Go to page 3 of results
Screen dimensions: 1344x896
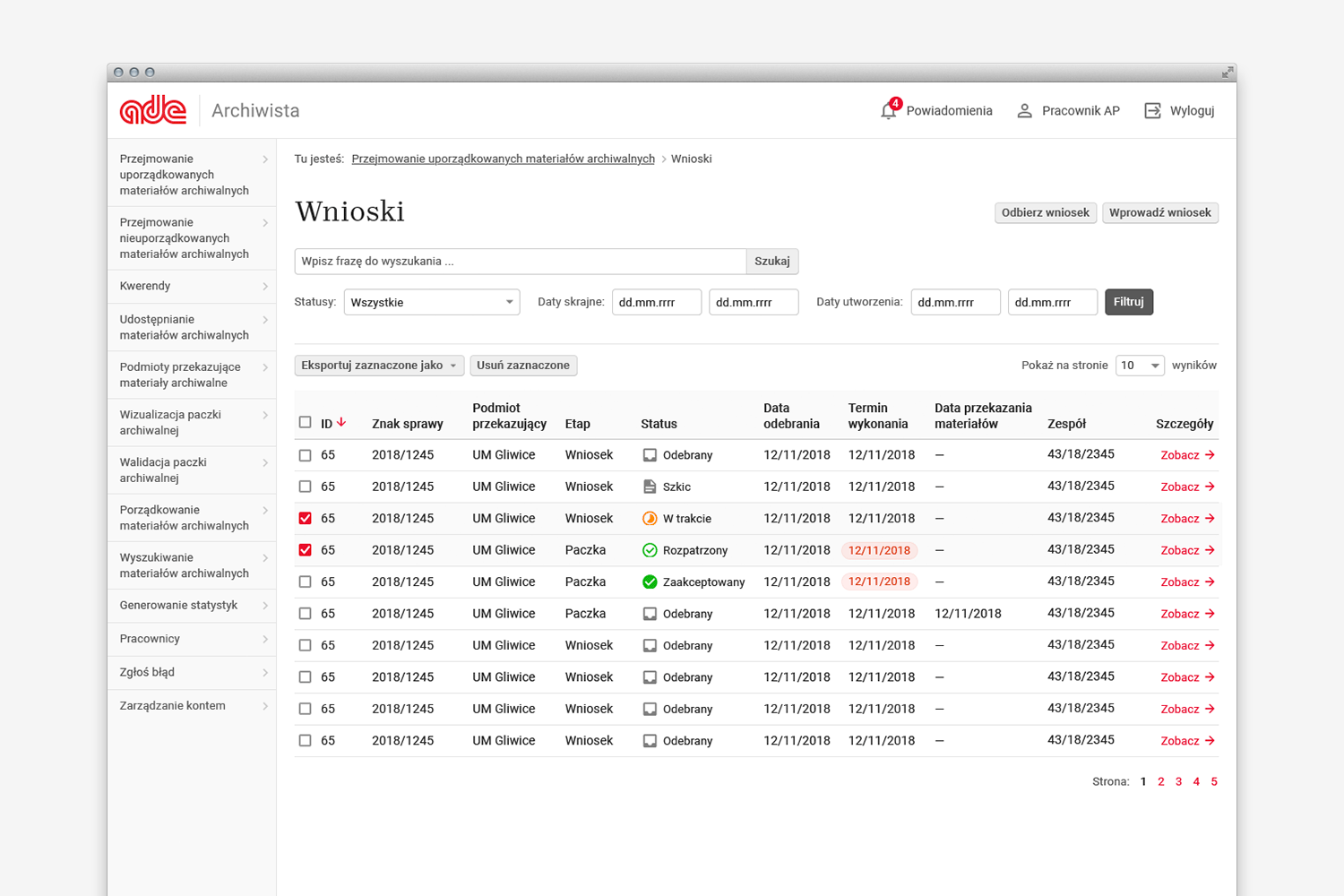[1178, 782]
